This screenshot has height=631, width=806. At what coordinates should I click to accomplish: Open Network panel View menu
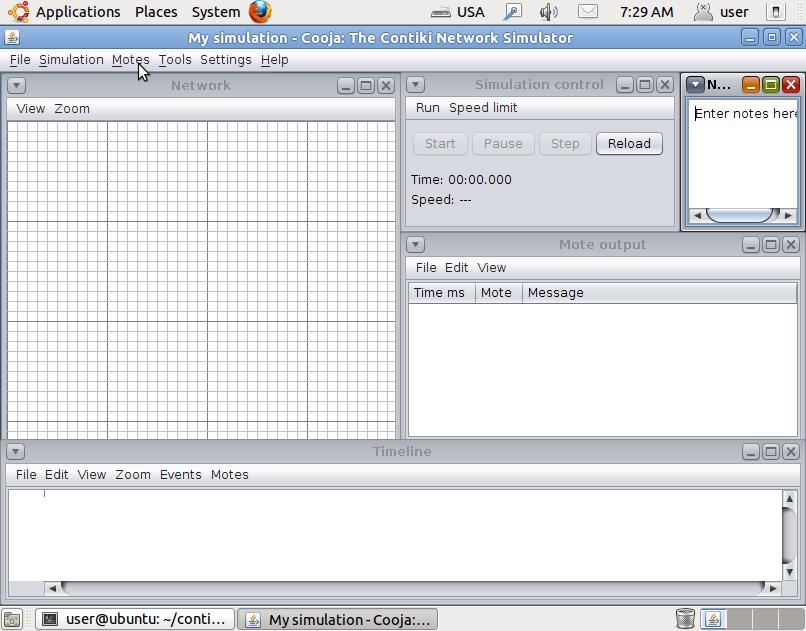pos(31,109)
